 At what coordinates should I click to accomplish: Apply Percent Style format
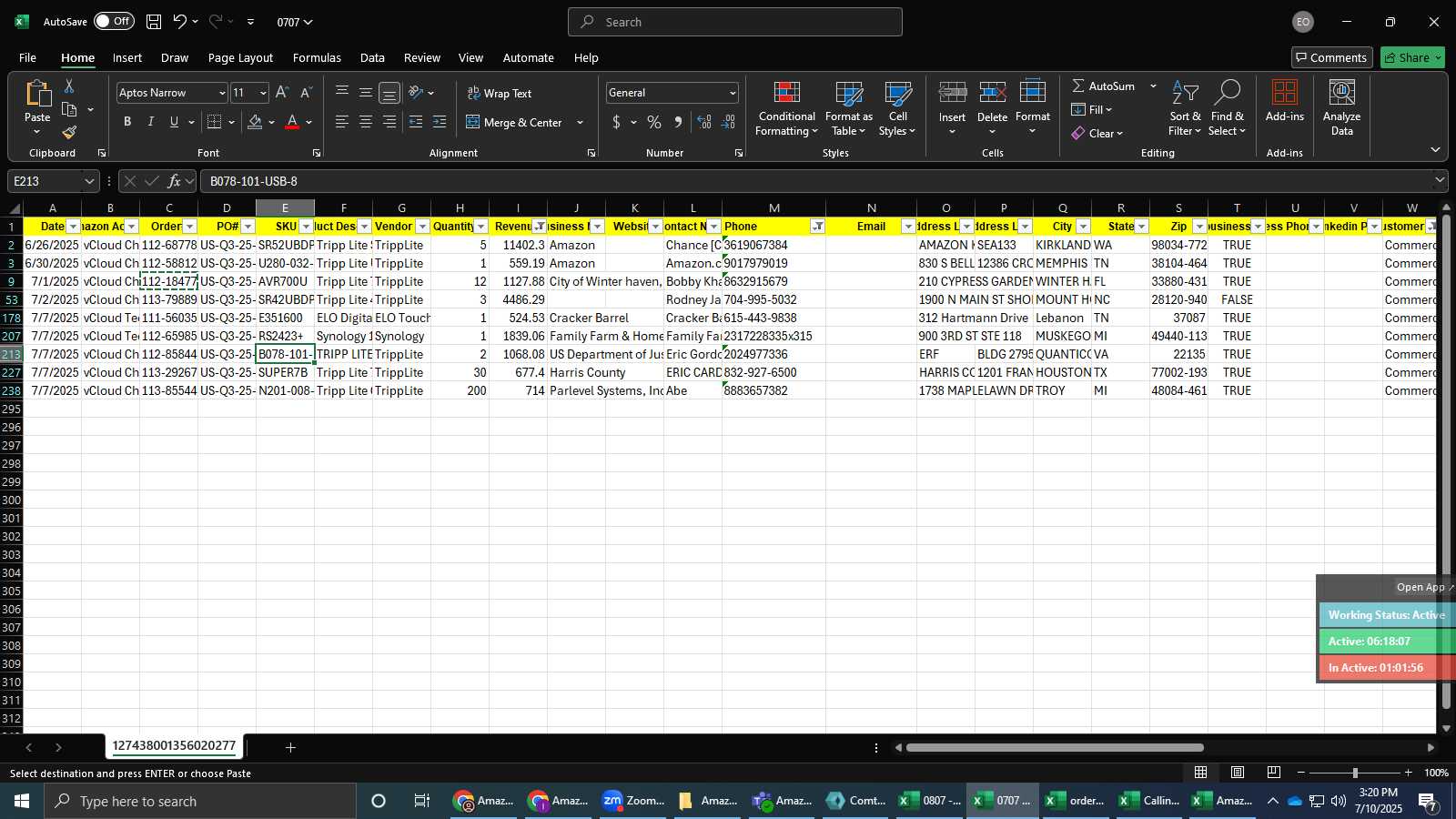[654, 122]
